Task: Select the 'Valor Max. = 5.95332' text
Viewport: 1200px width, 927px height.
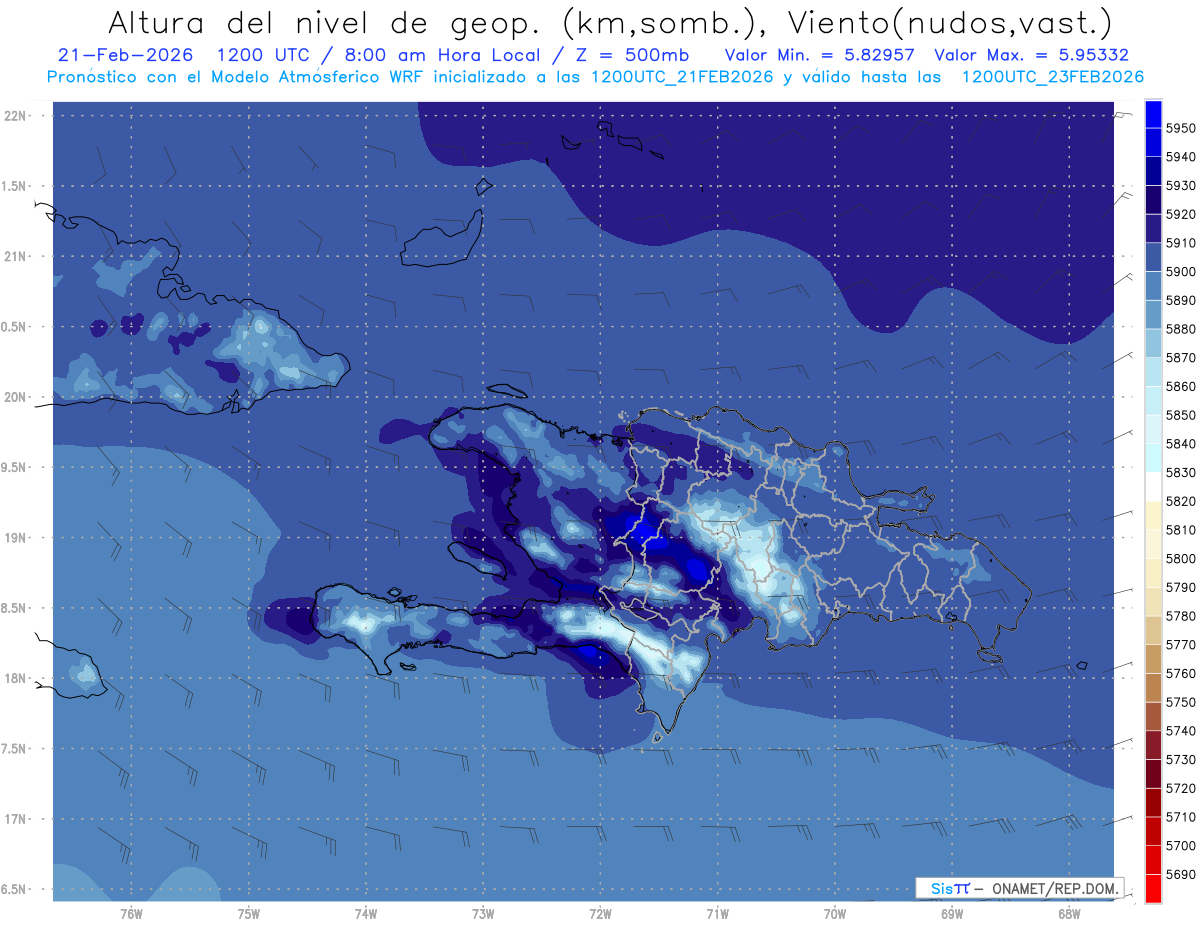Action: pos(1031,55)
